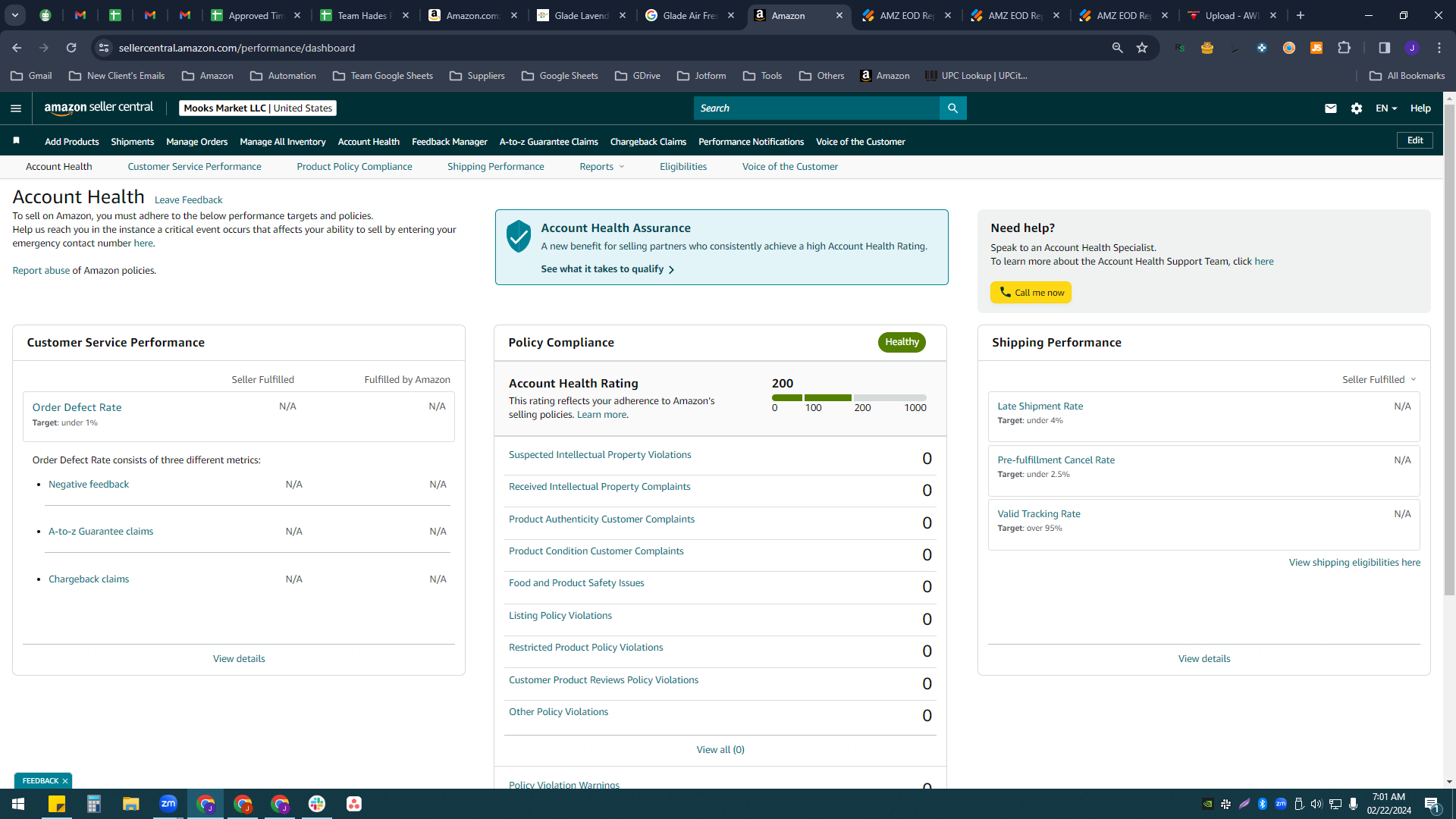Open the Seller Fulfilled dropdown in Shipping Performance
This screenshot has height=819, width=1456.
tap(1379, 379)
